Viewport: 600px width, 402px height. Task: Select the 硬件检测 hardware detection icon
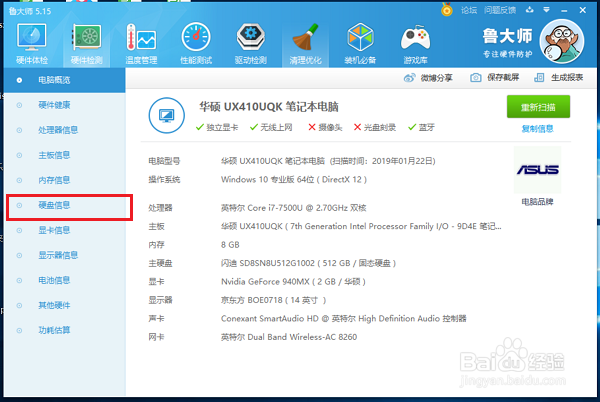[x=86, y=43]
